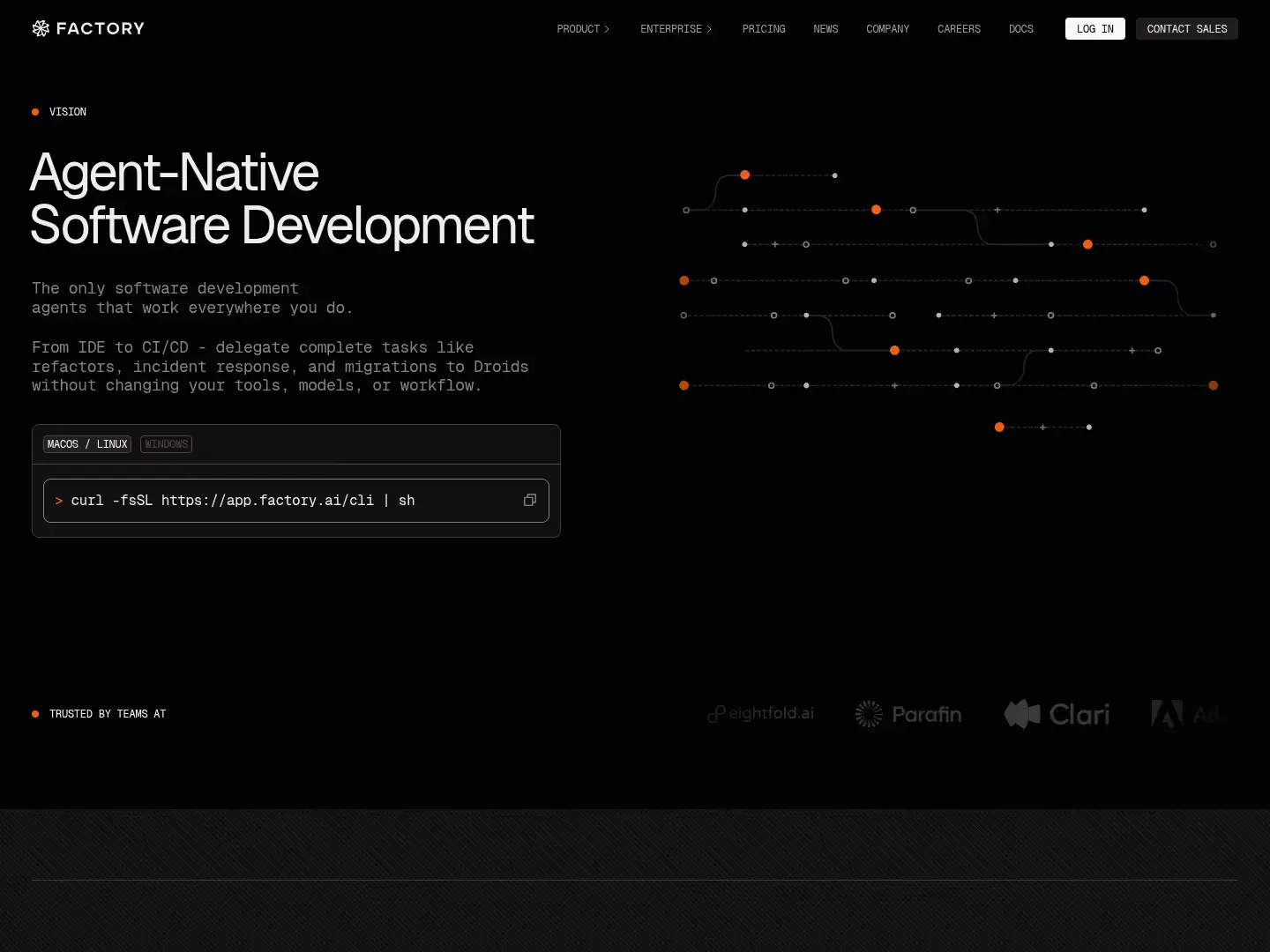Click the 'VISION' label
The image size is (1270, 952).
click(68, 112)
